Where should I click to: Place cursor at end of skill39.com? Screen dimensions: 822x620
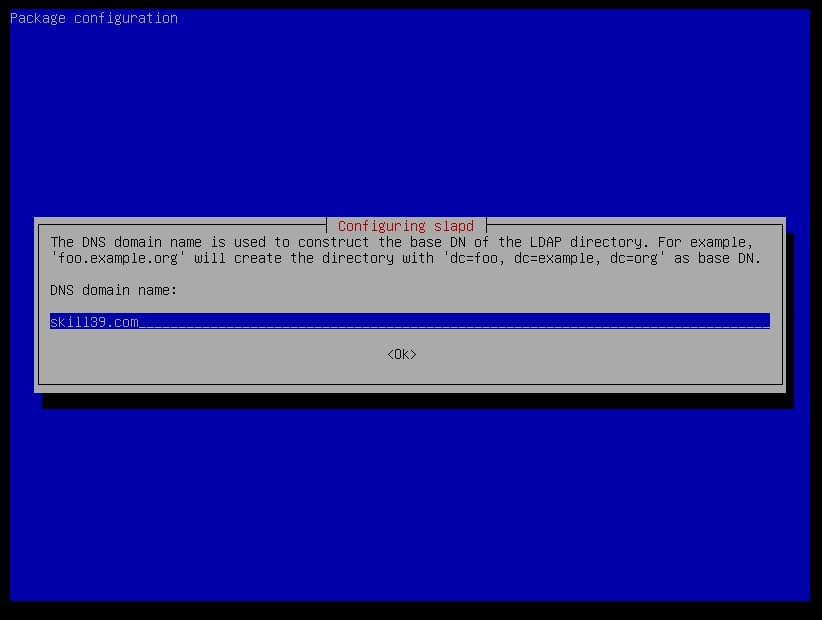click(x=139, y=321)
